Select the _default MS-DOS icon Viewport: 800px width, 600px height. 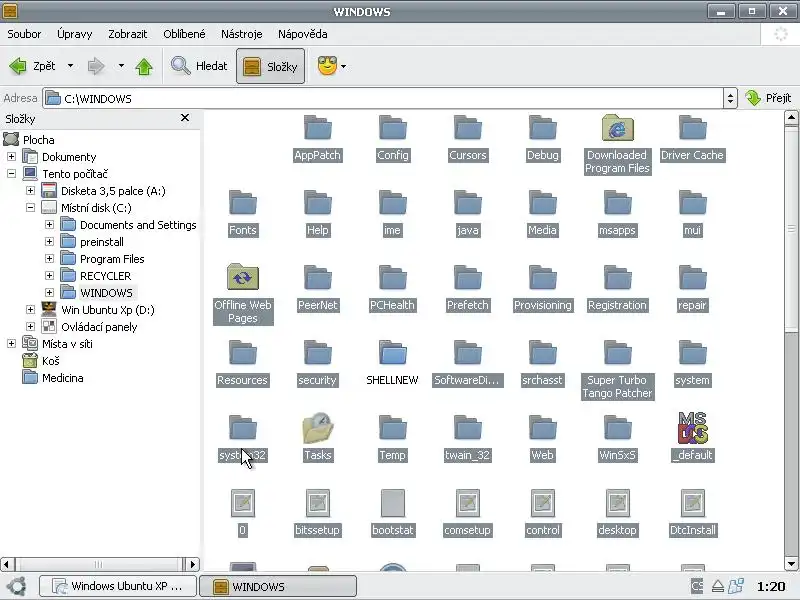coord(692,428)
